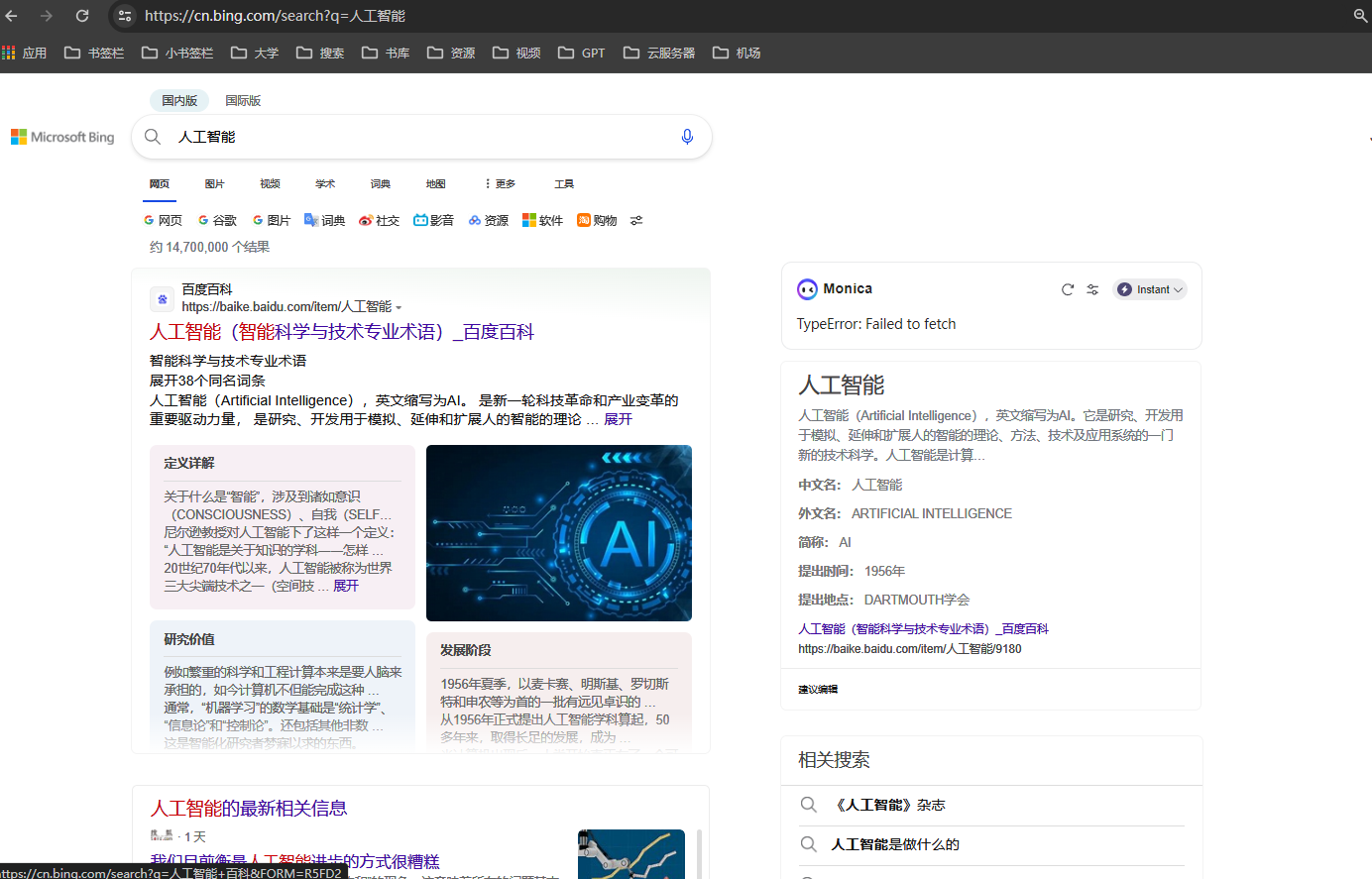1372x879 pixels.
Task: Open the 研究价值 card heading
Action: click(x=189, y=639)
